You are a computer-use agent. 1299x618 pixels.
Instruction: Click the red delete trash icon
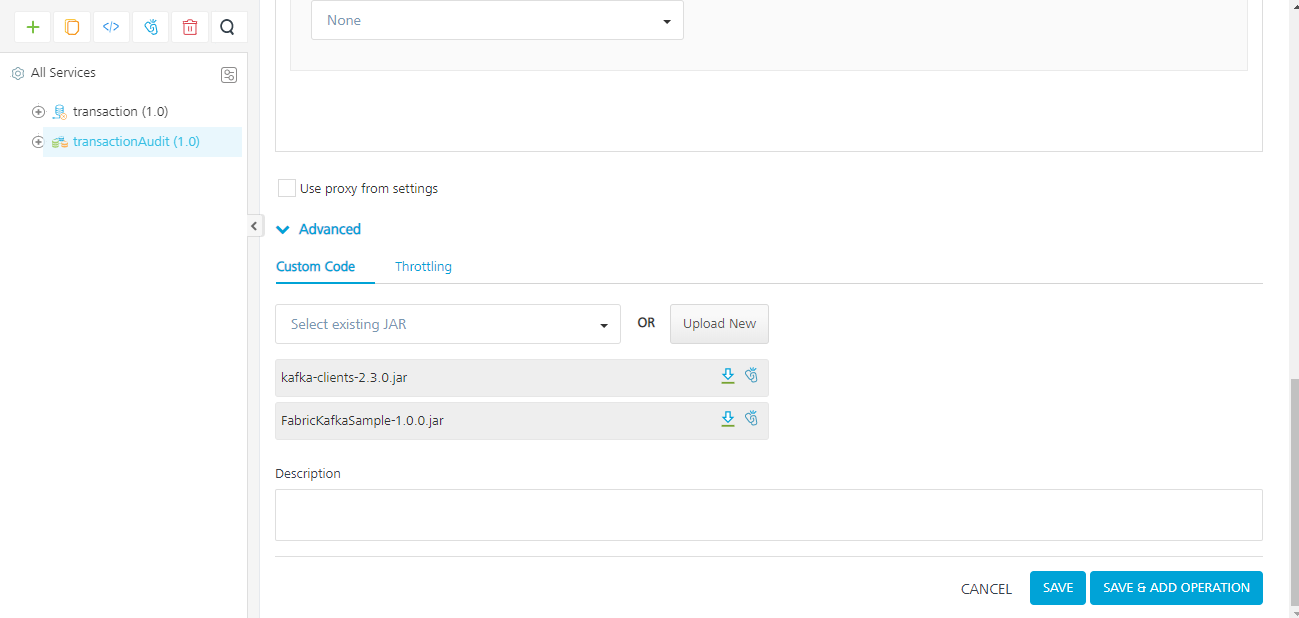tap(189, 27)
